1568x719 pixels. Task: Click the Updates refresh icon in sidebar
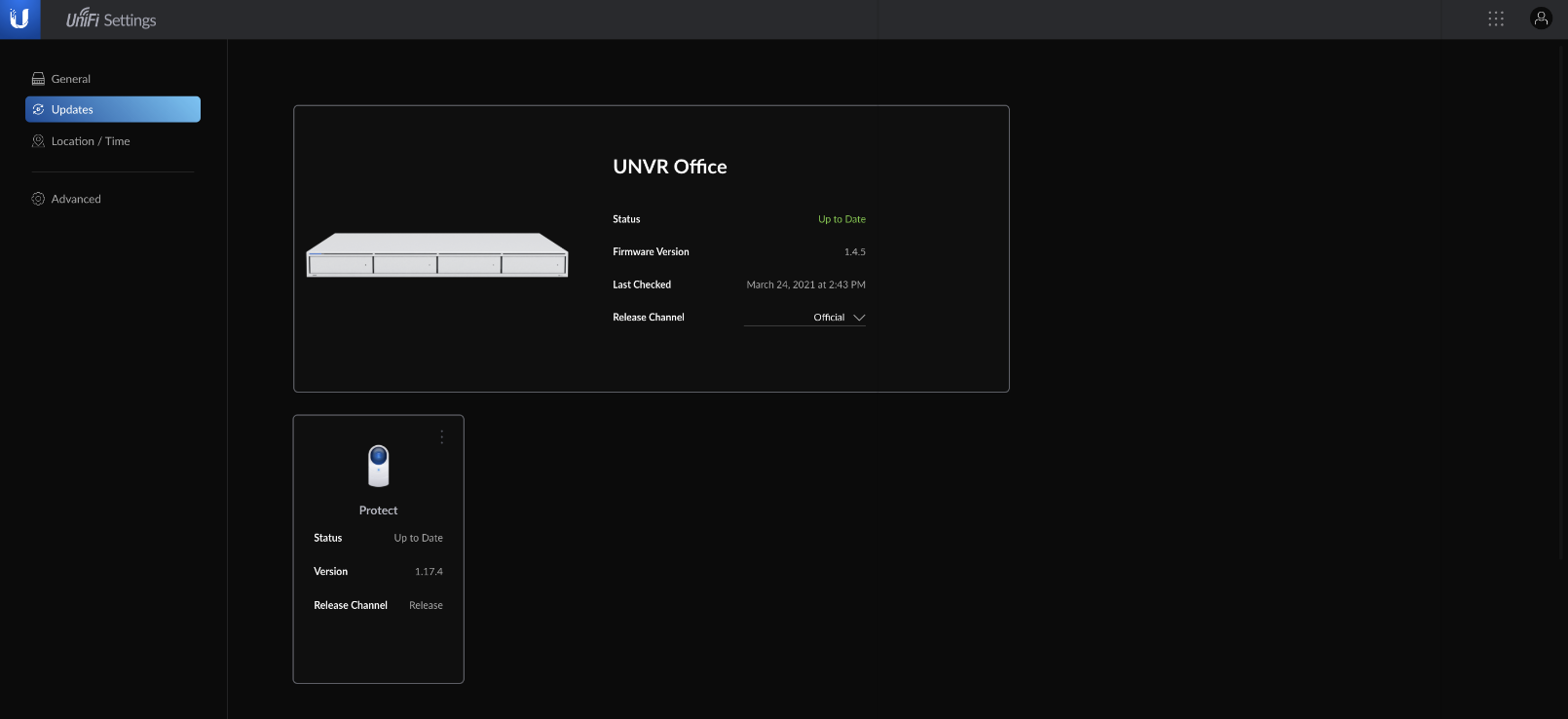[x=38, y=109]
